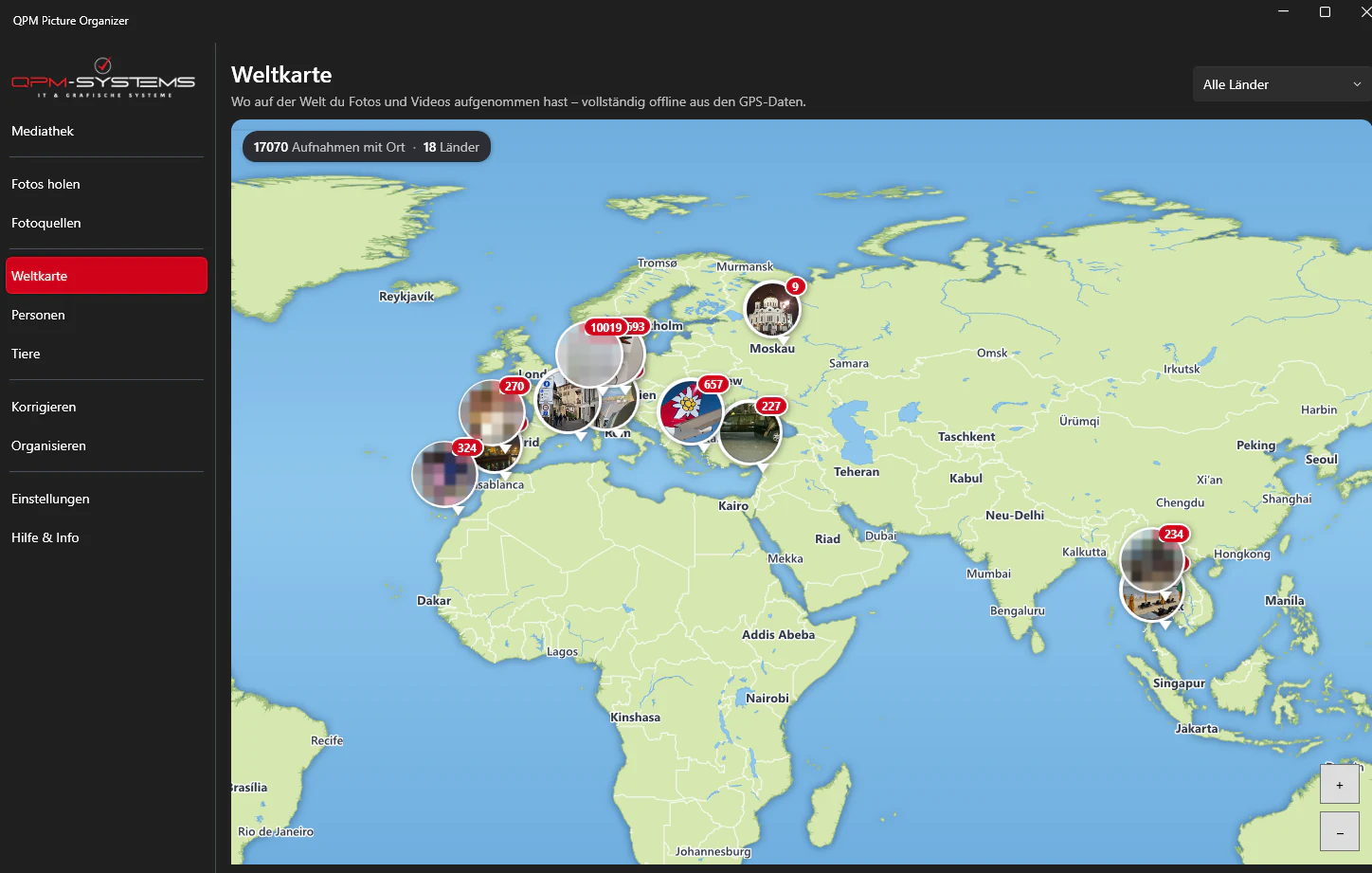
Task: Click the Johannesburg city label
Action: [713, 851]
